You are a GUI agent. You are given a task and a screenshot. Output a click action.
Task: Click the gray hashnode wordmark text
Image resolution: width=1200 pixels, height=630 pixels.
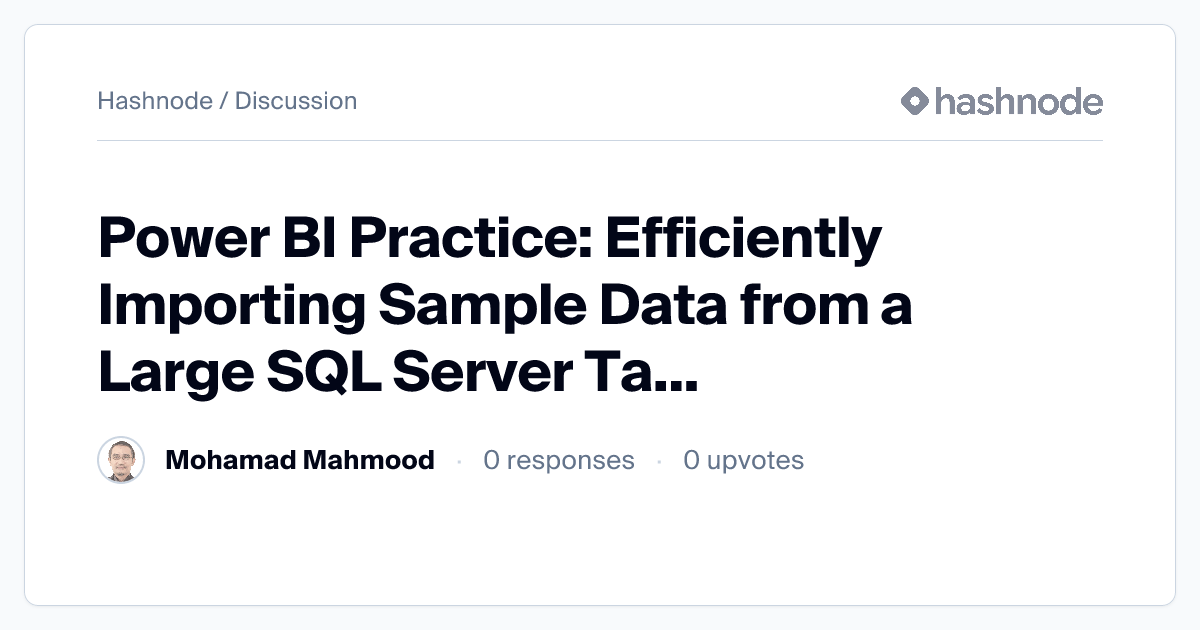click(x=1018, y=101)
